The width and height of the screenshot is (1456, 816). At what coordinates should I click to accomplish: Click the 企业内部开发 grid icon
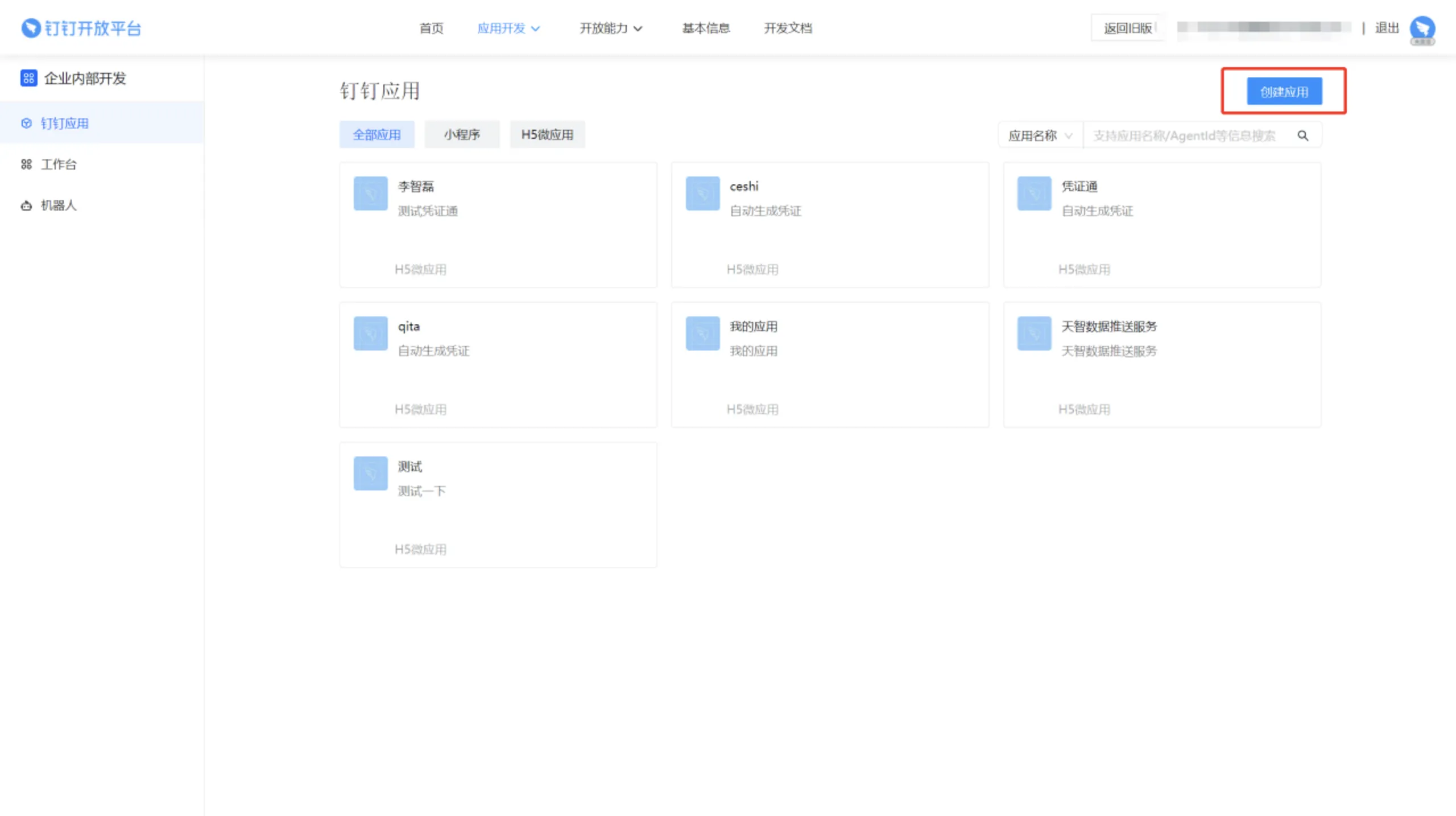coord(28,78)
